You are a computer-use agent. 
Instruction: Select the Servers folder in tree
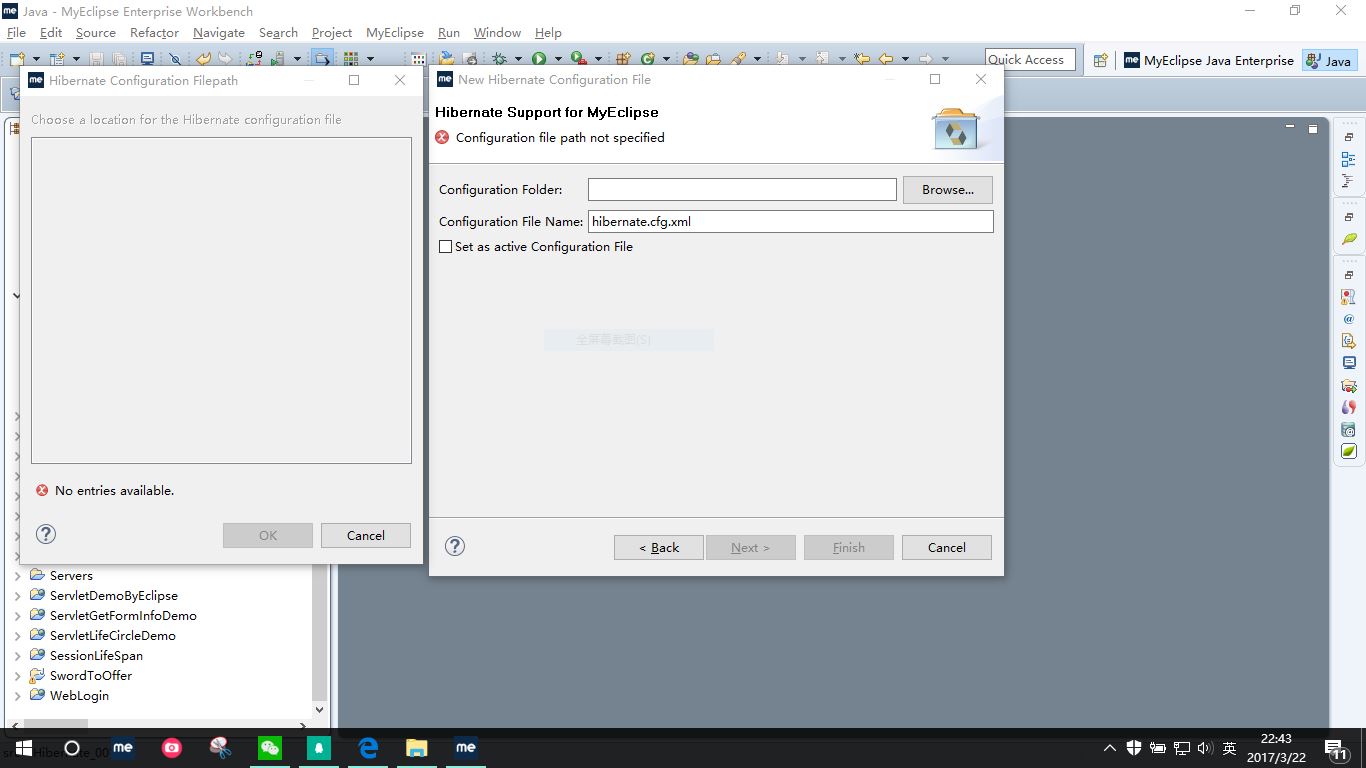(71, 576)
